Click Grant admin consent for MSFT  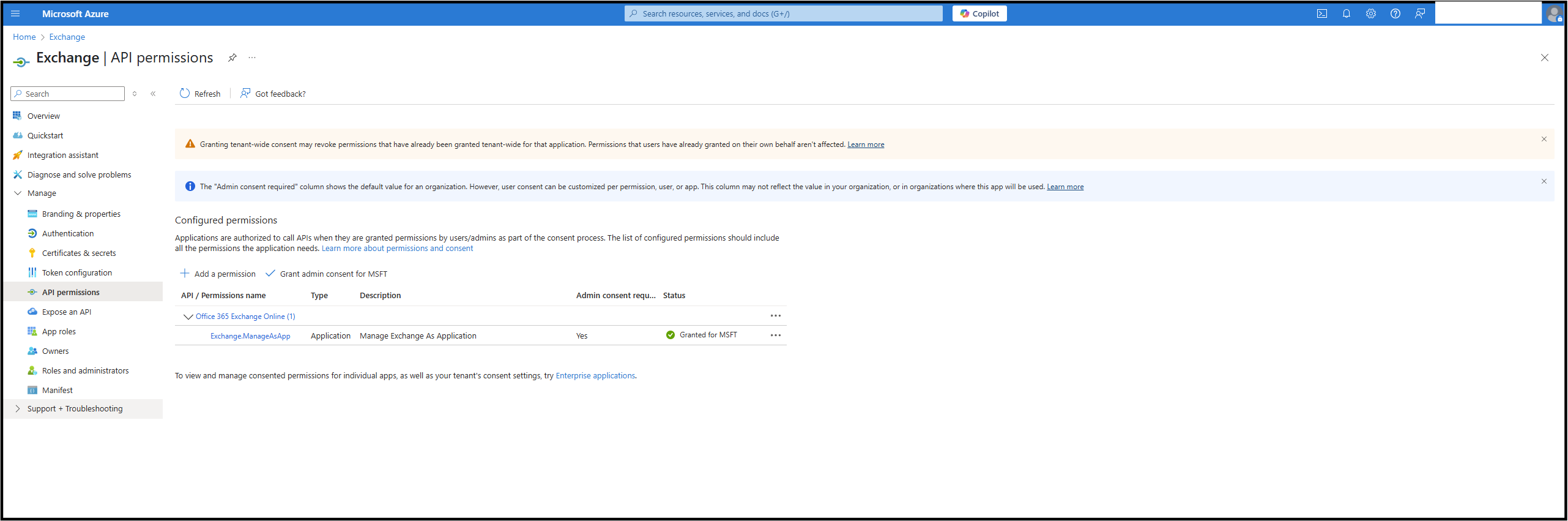[x=327, y=274]
